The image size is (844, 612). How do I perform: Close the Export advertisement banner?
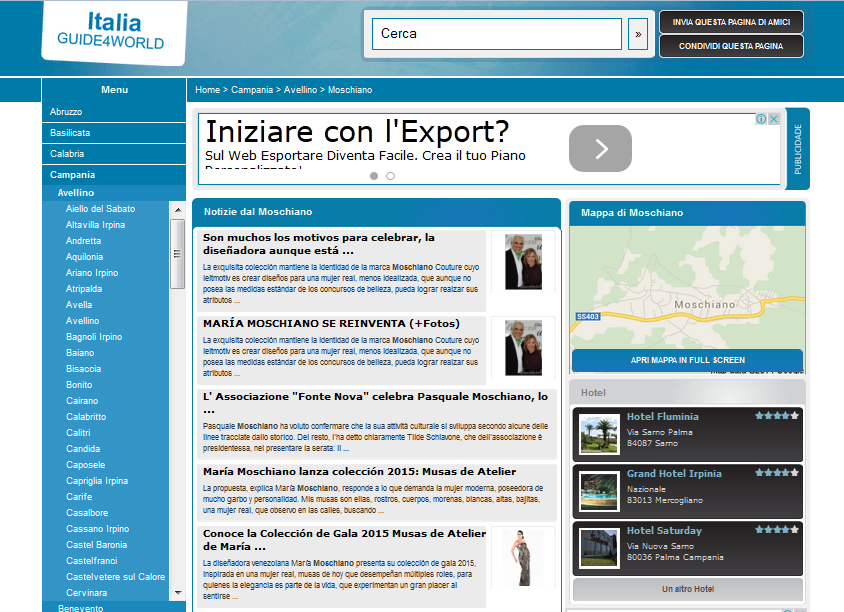pyautogui.click(x=774, y=119)
